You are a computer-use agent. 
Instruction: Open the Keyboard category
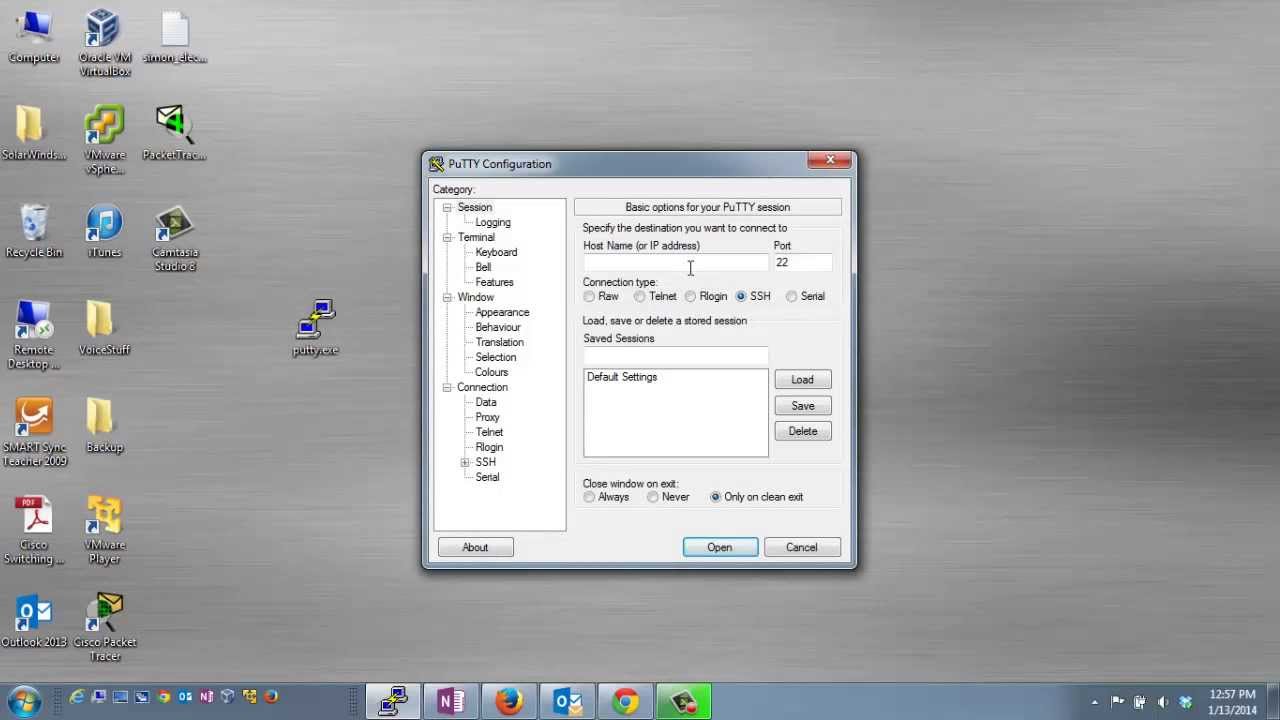[x=496, y=252]
